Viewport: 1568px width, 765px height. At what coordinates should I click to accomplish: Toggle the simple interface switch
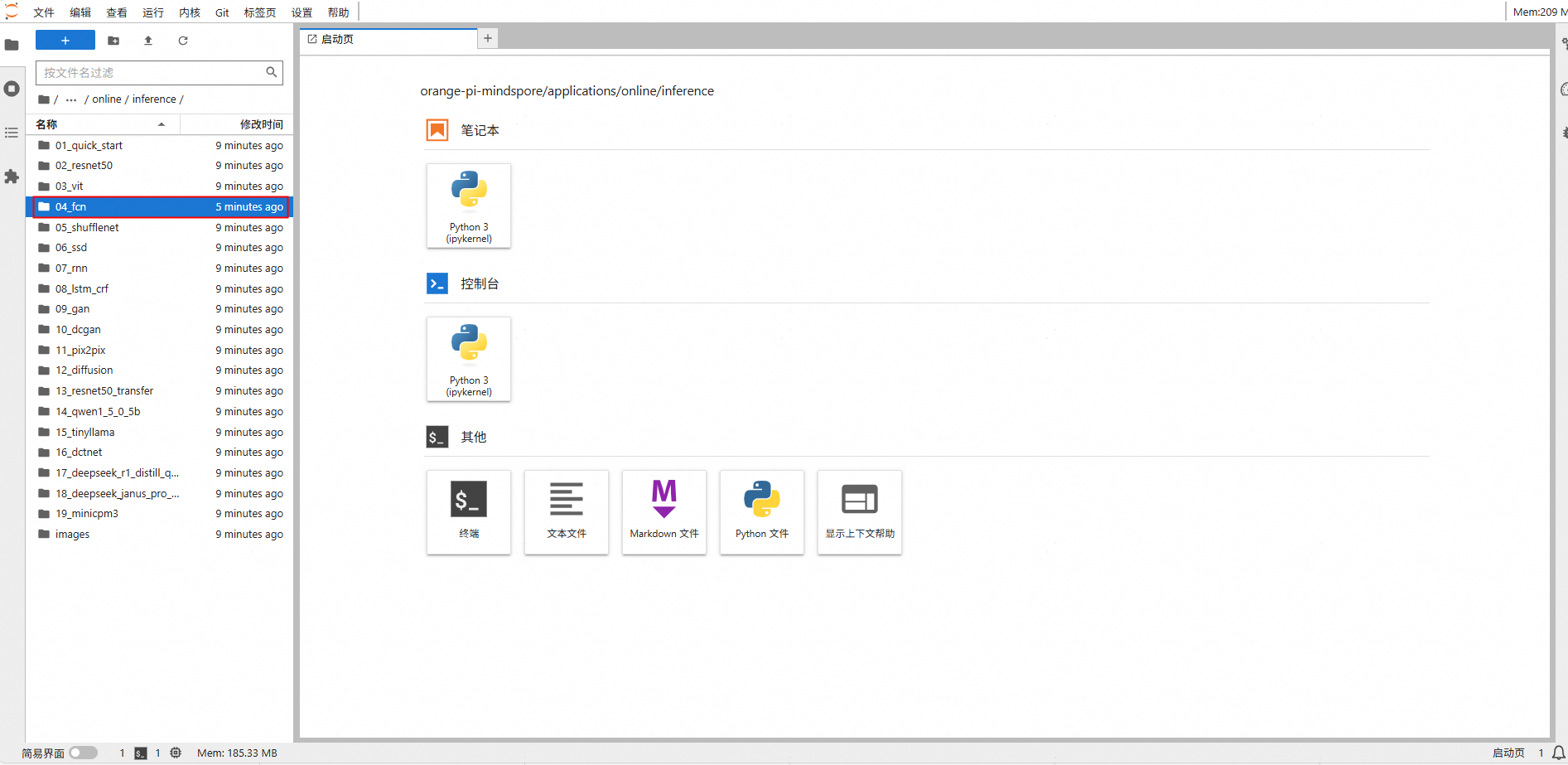[83, 753]
